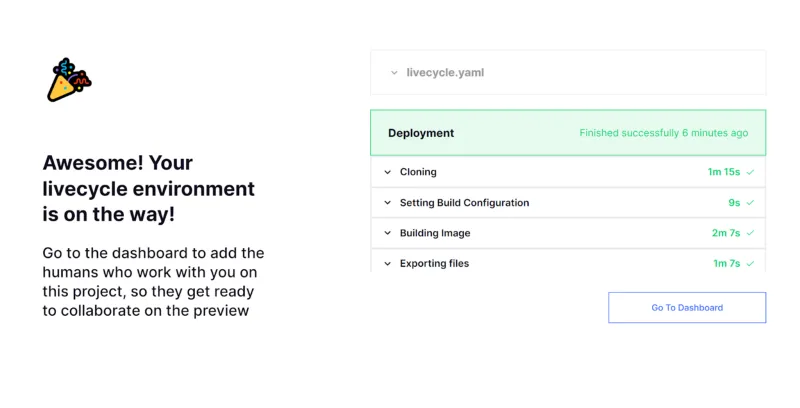Click the Exporting files step label
The width and height of the screenshot is (800, 408).
[x=434, y=263]
